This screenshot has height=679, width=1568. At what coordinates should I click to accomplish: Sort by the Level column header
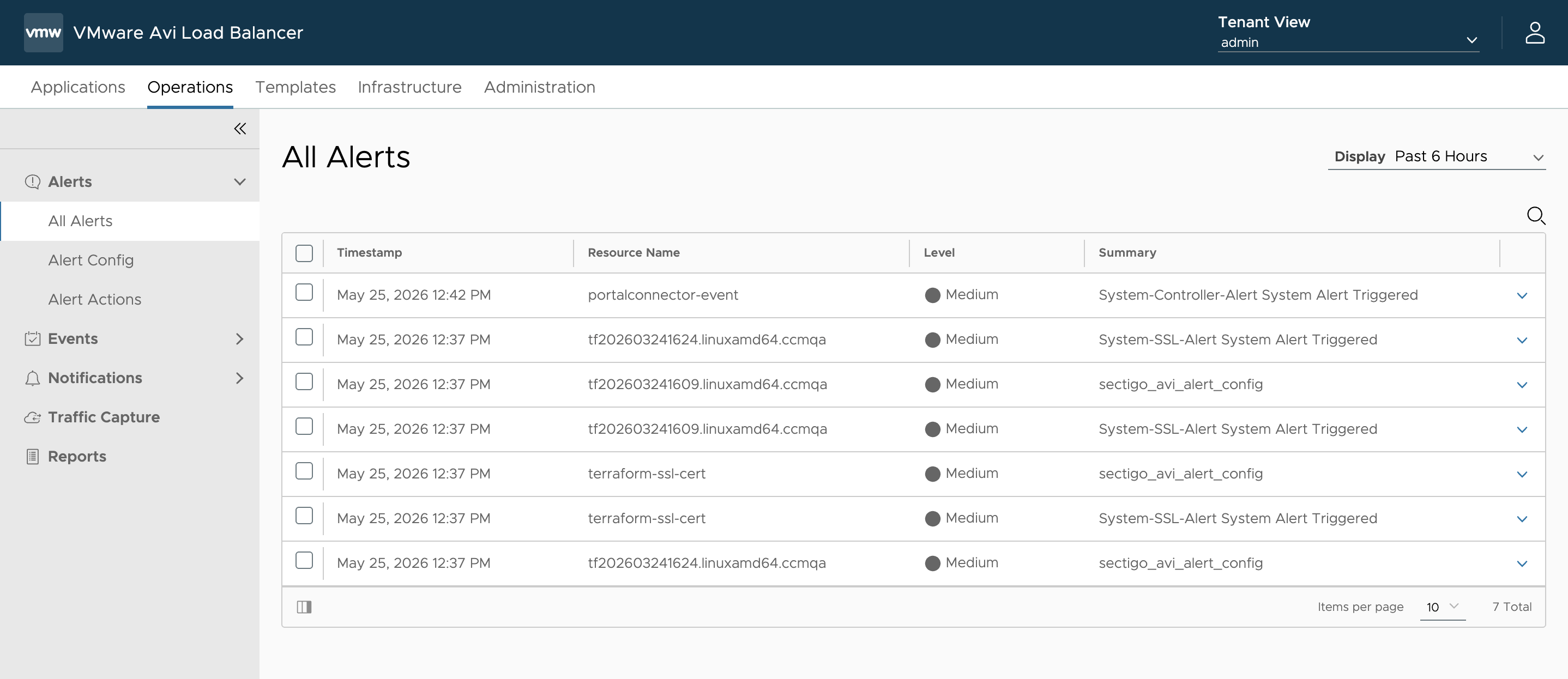coord(939,252)
